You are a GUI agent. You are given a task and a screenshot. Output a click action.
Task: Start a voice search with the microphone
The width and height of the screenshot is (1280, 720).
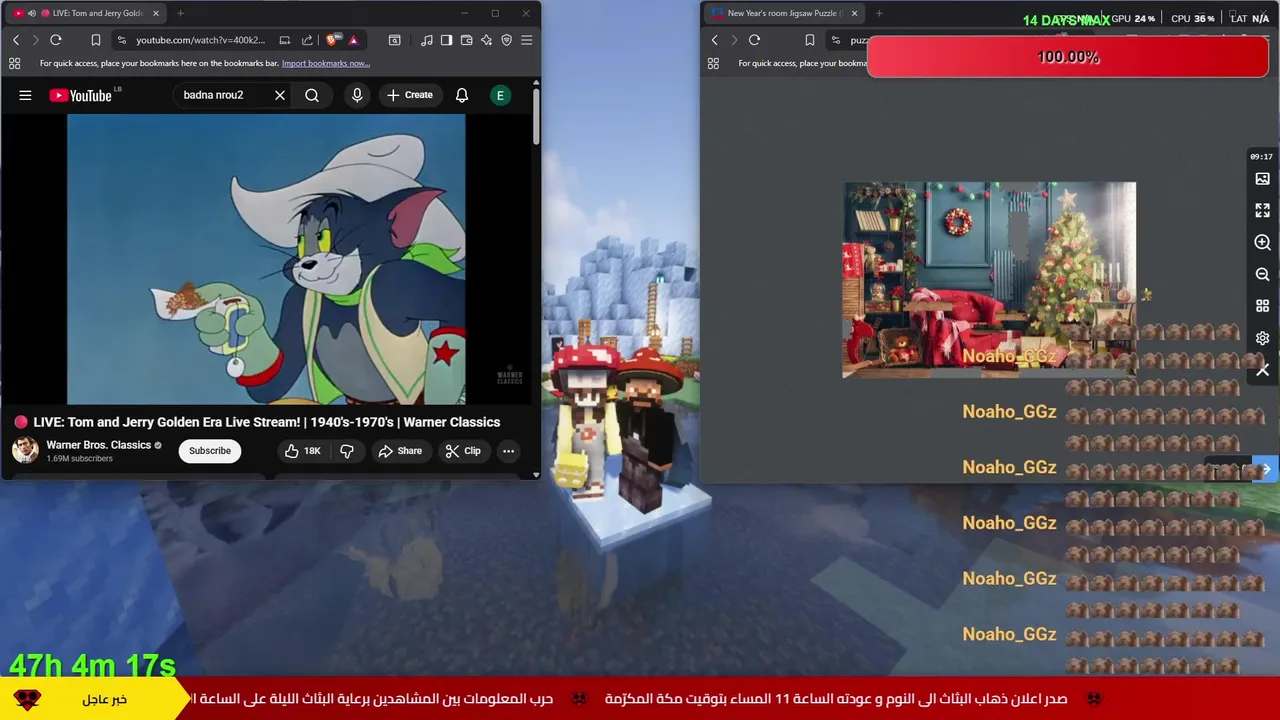pyautogui.click(x=357, y=95)
